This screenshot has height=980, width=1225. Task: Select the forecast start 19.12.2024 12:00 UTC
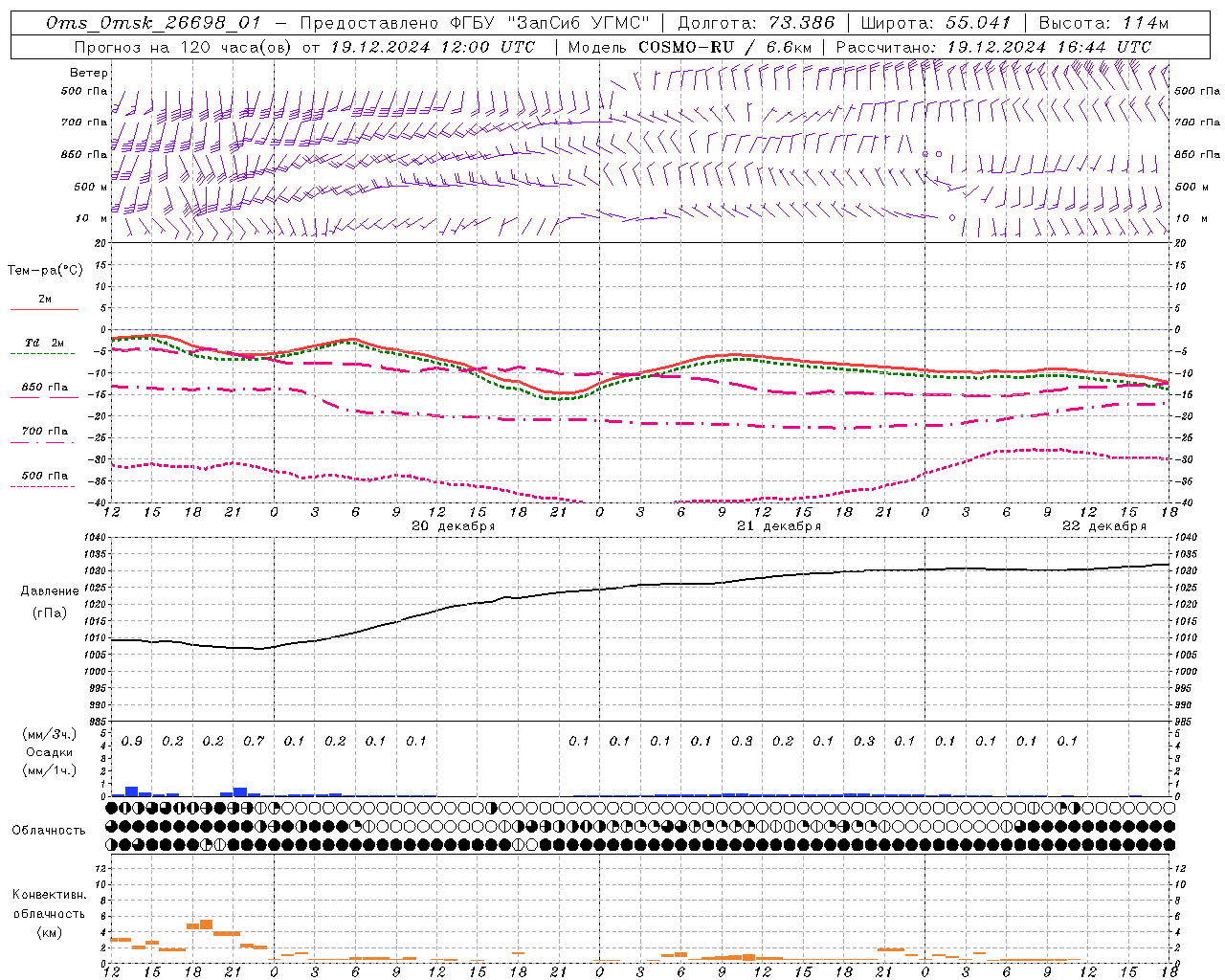(433, 47)
